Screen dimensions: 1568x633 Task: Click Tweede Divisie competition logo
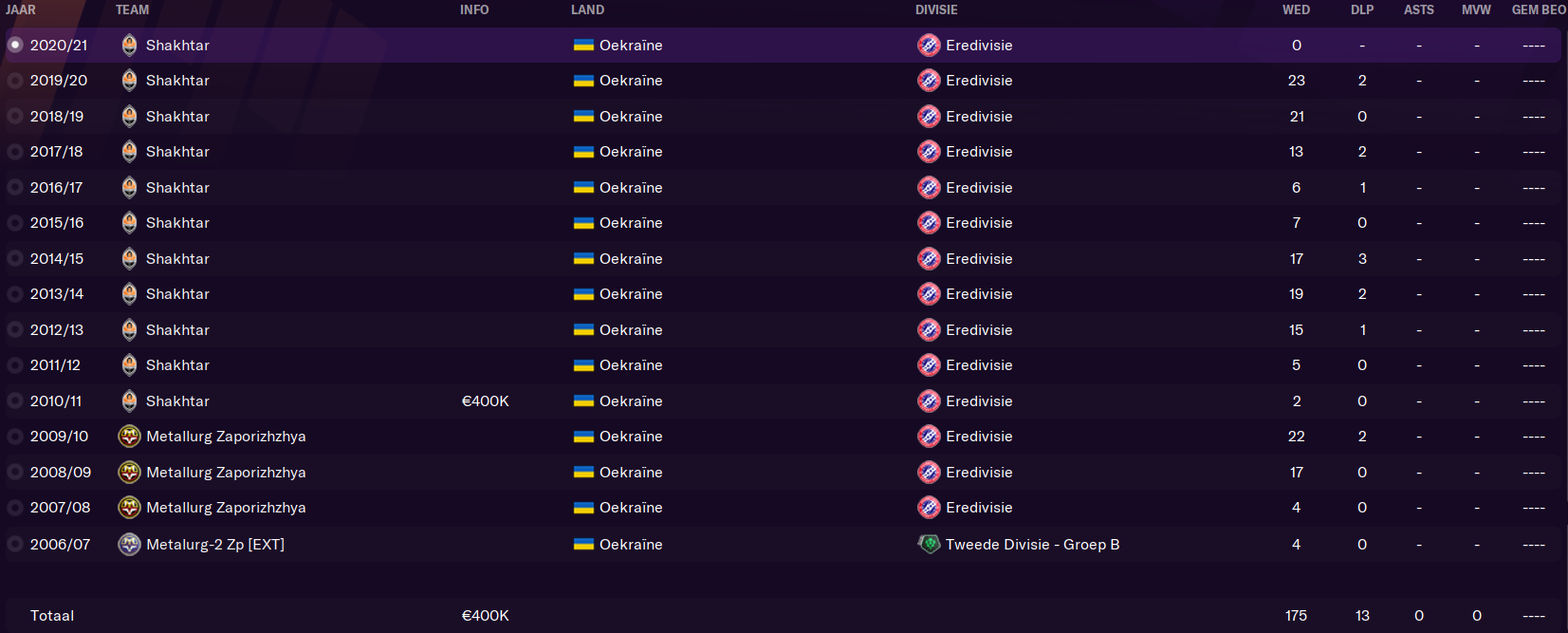[x=929, y=544]
